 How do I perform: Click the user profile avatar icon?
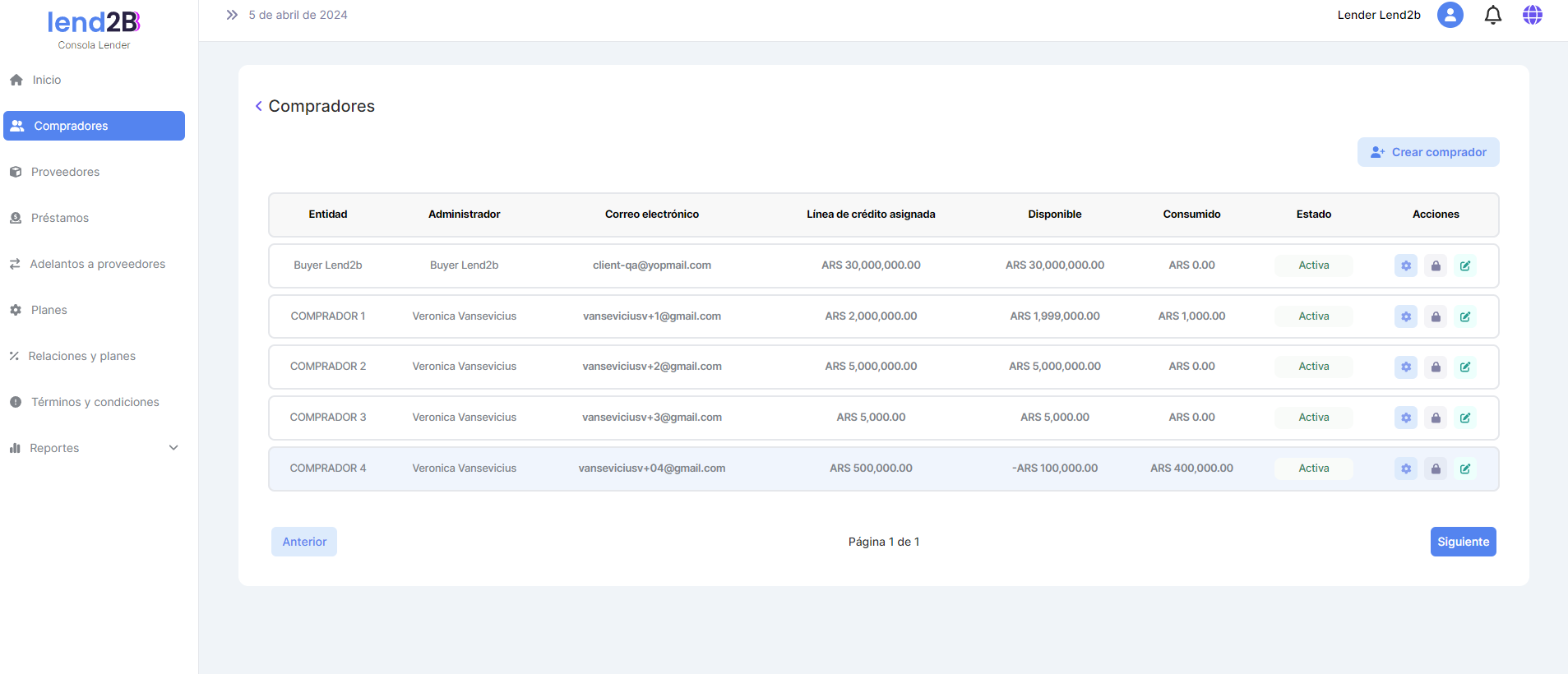pos(1450,15)
